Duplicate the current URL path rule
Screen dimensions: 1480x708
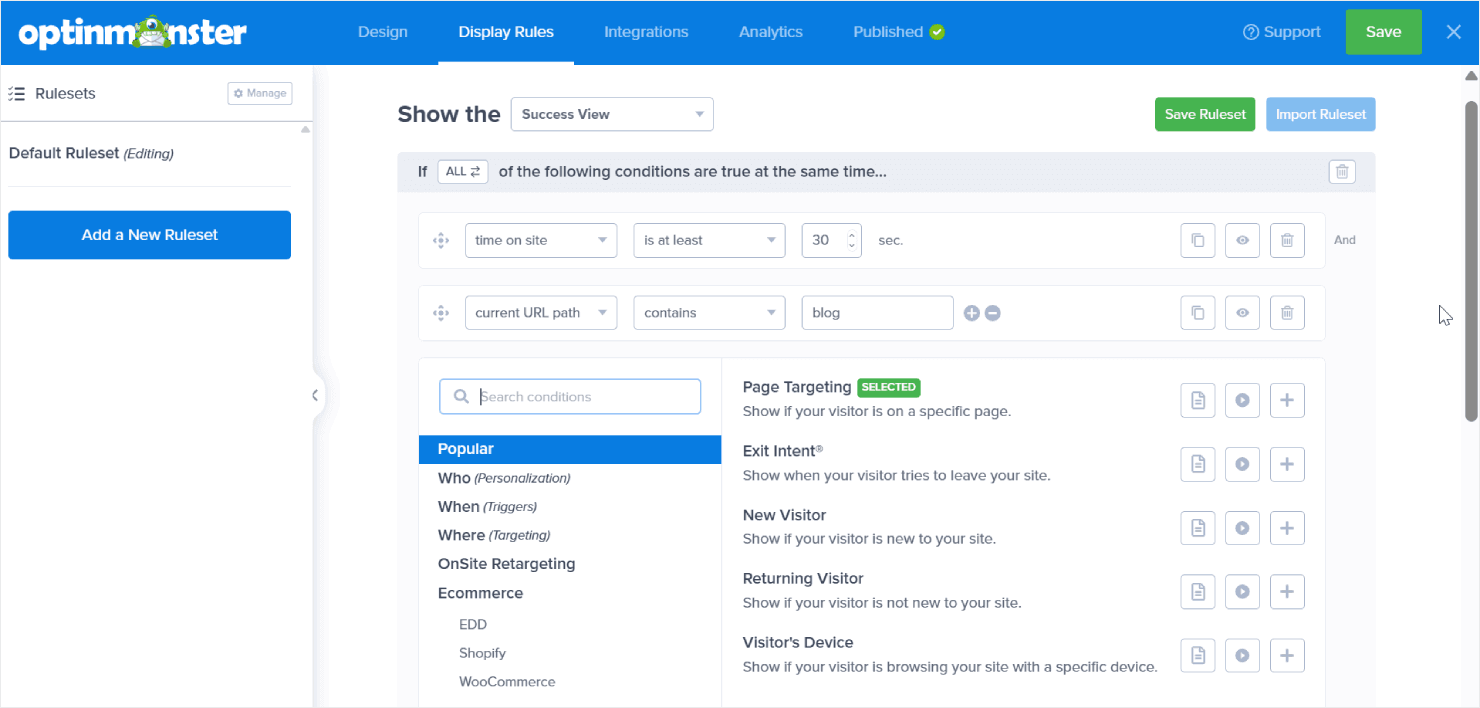[1197, 313]
